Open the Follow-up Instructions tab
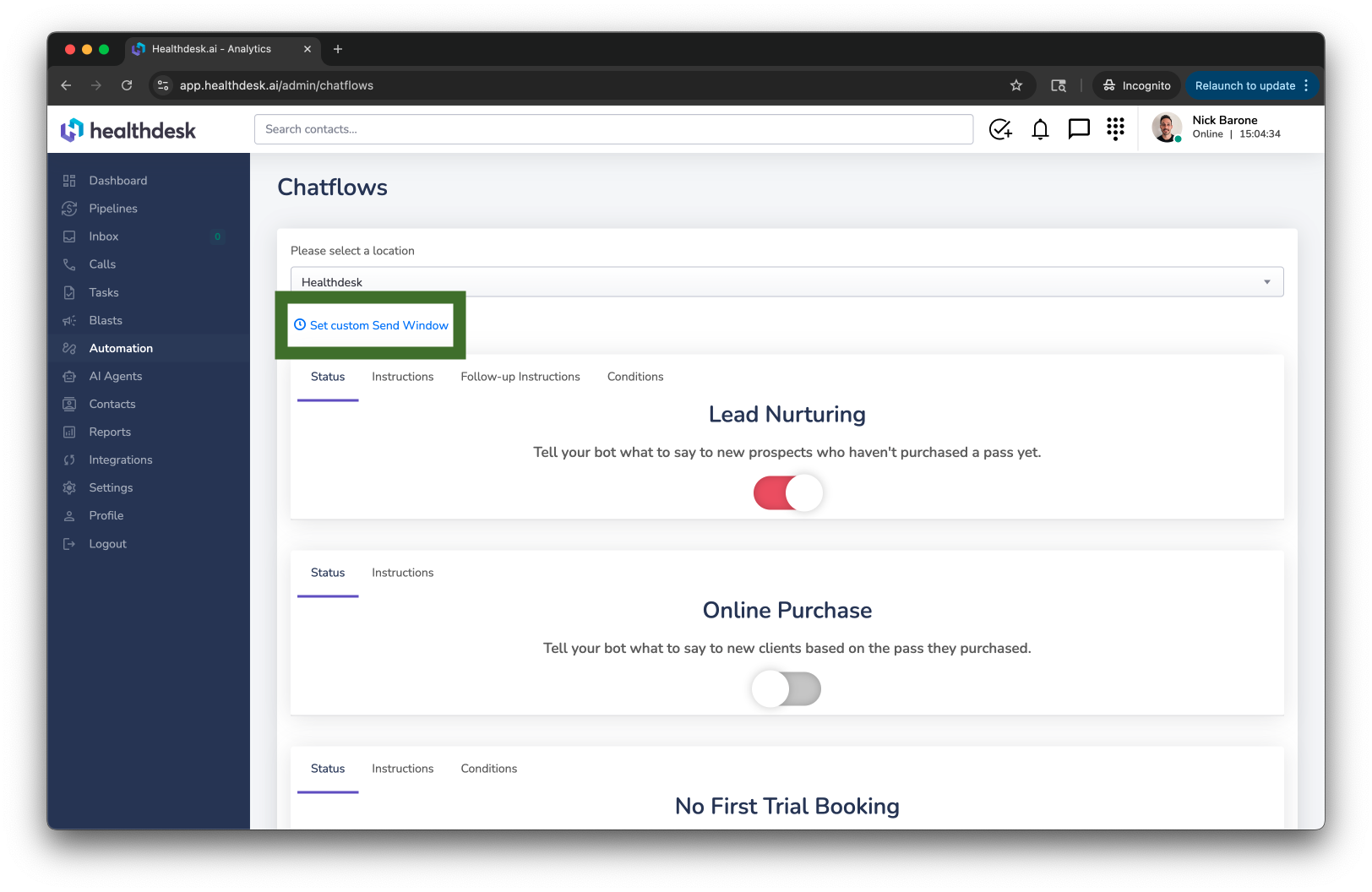The image size is (1372, 892). pyautogui.click(x=520, y=377)
